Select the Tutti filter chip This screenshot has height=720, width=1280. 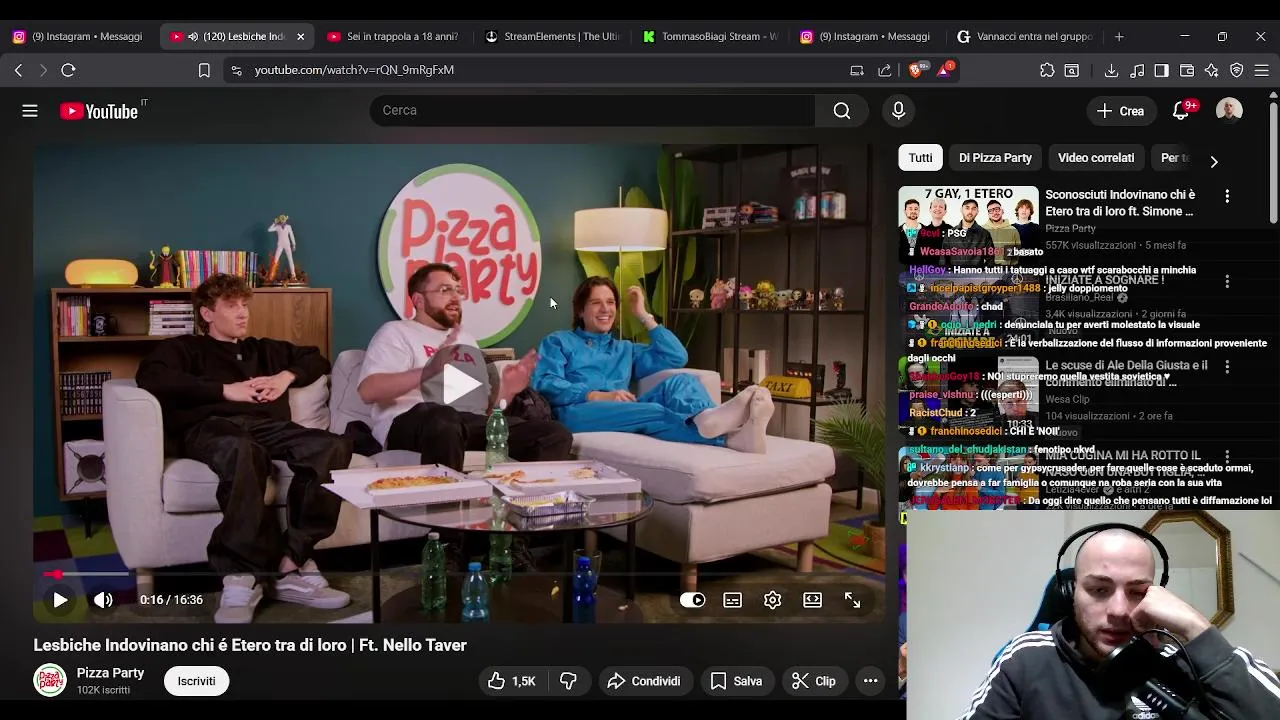coord(921,158)
